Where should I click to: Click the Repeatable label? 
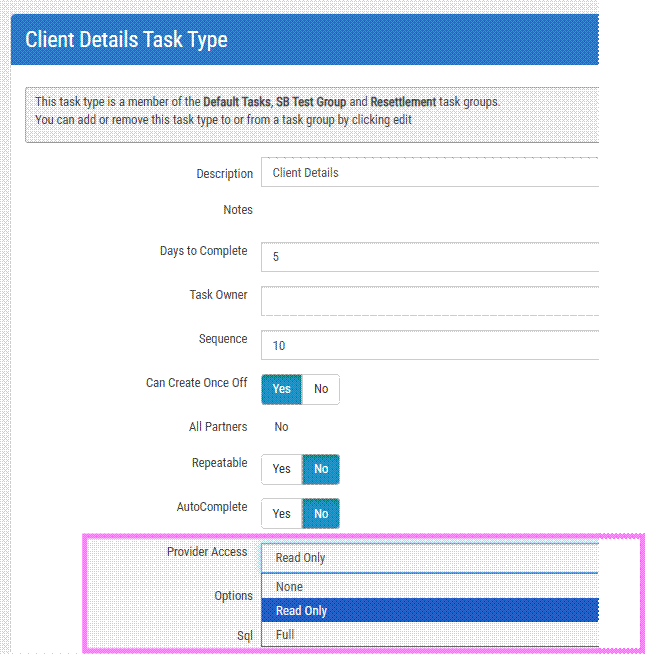click(x=219, y=463)
